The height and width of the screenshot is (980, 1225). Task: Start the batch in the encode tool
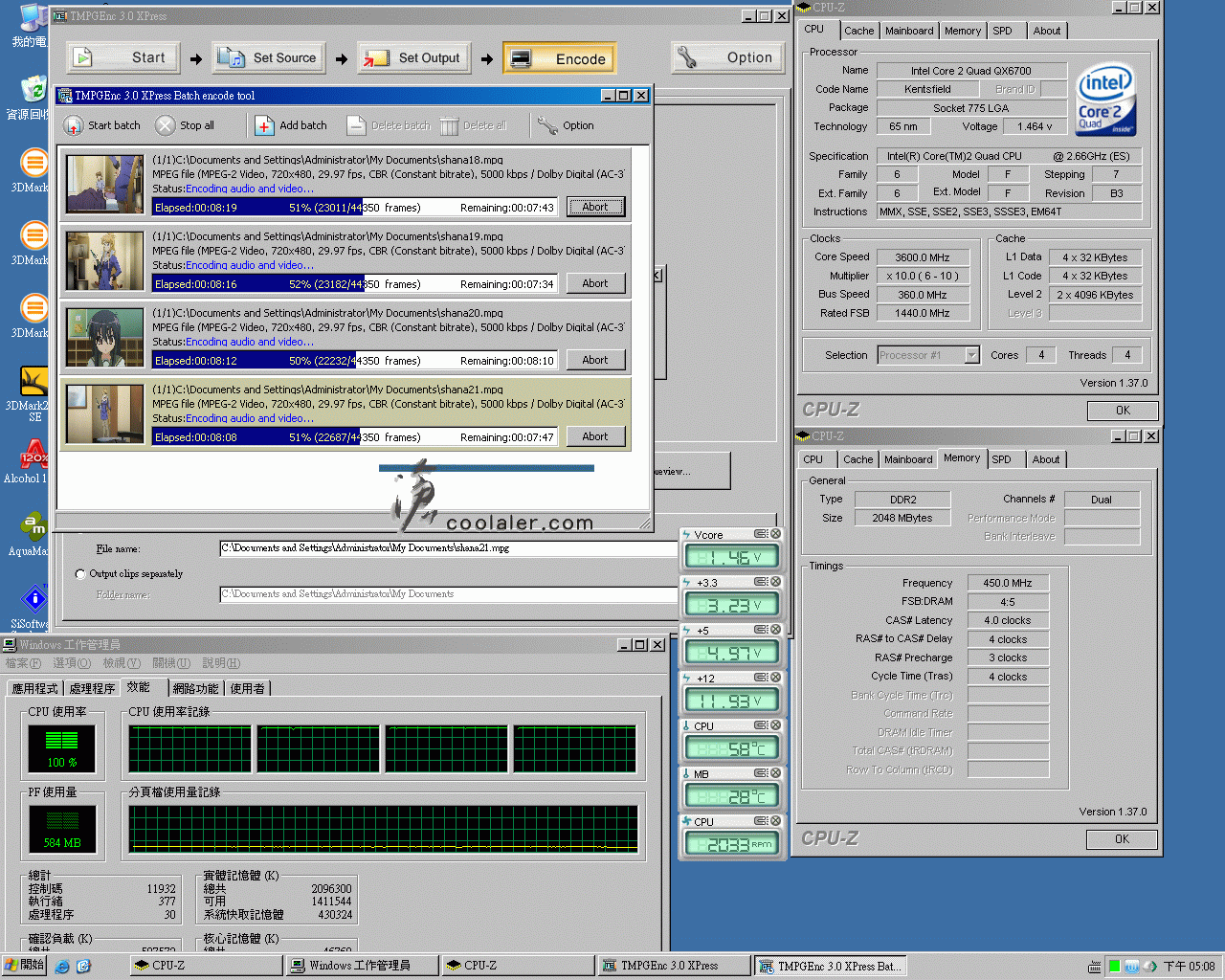102,125
